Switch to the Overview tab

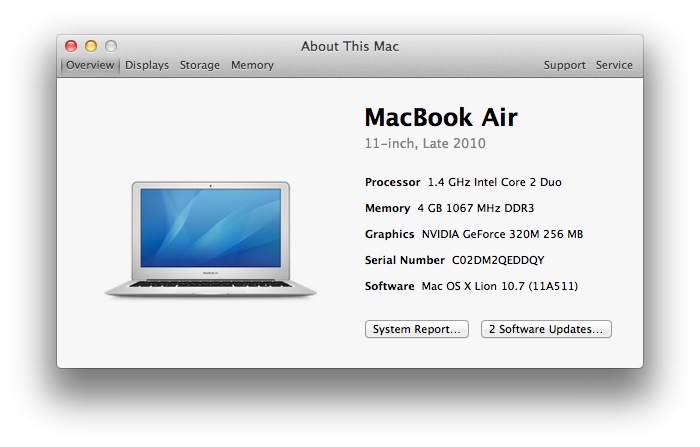click(x=90, y=65)
